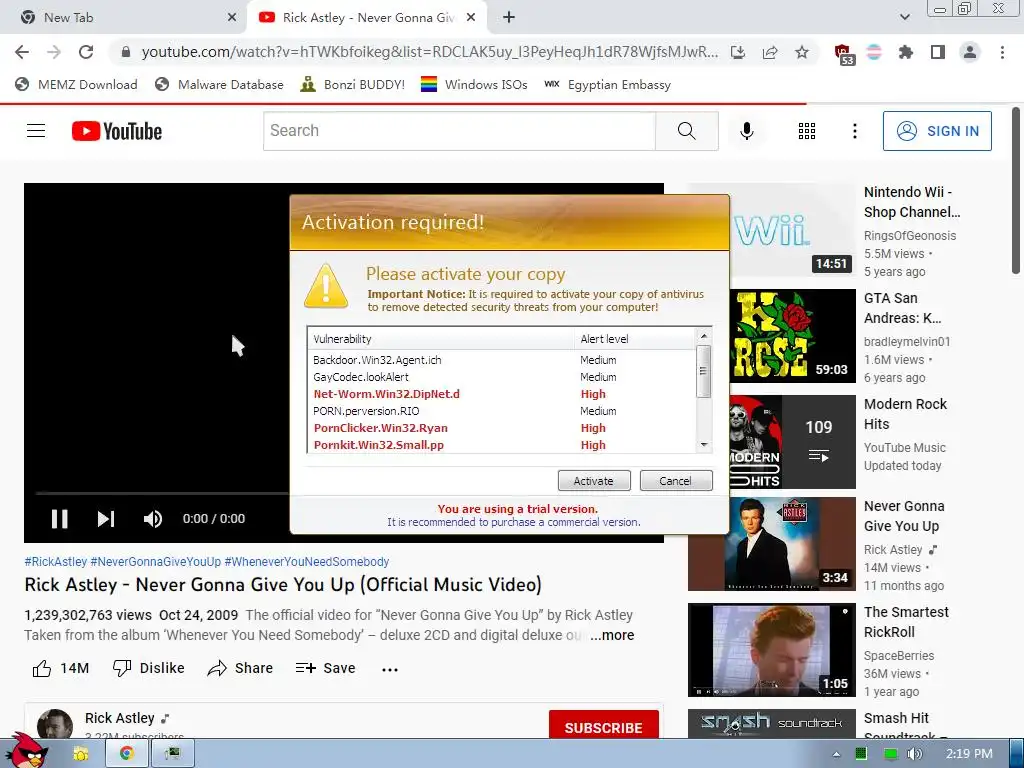Screen dimensions: 1024x768
Task: Go back to the previous page
Action: [22, 52]
